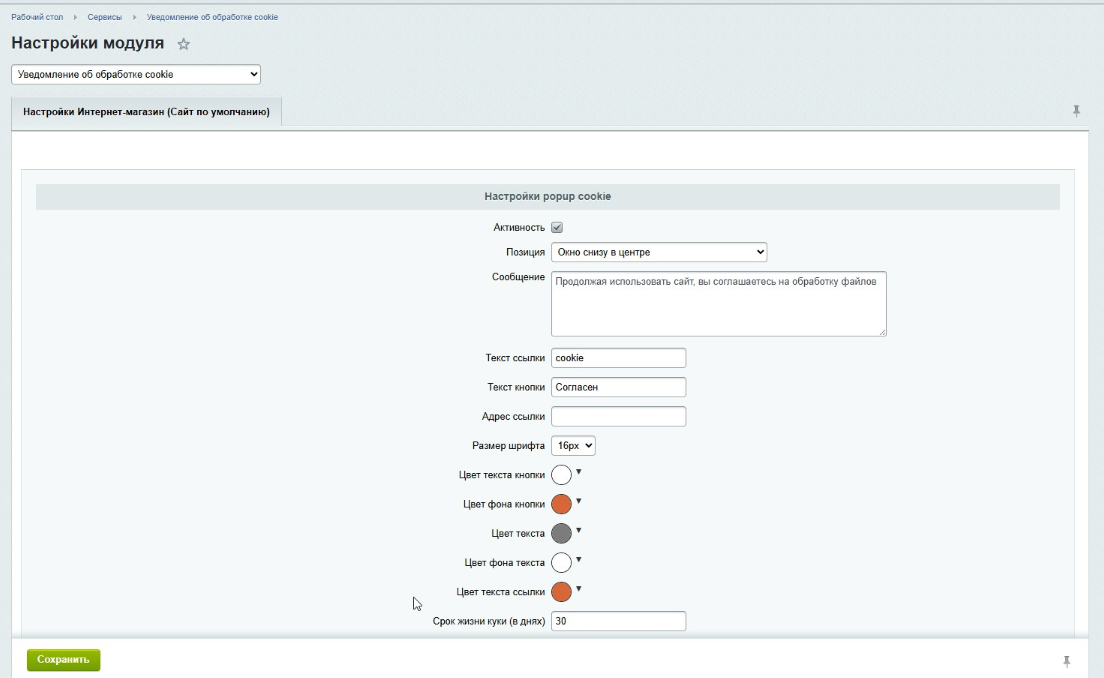Open the Позиция dropdown
1104x678 pixels.
[x=659, y=252]
